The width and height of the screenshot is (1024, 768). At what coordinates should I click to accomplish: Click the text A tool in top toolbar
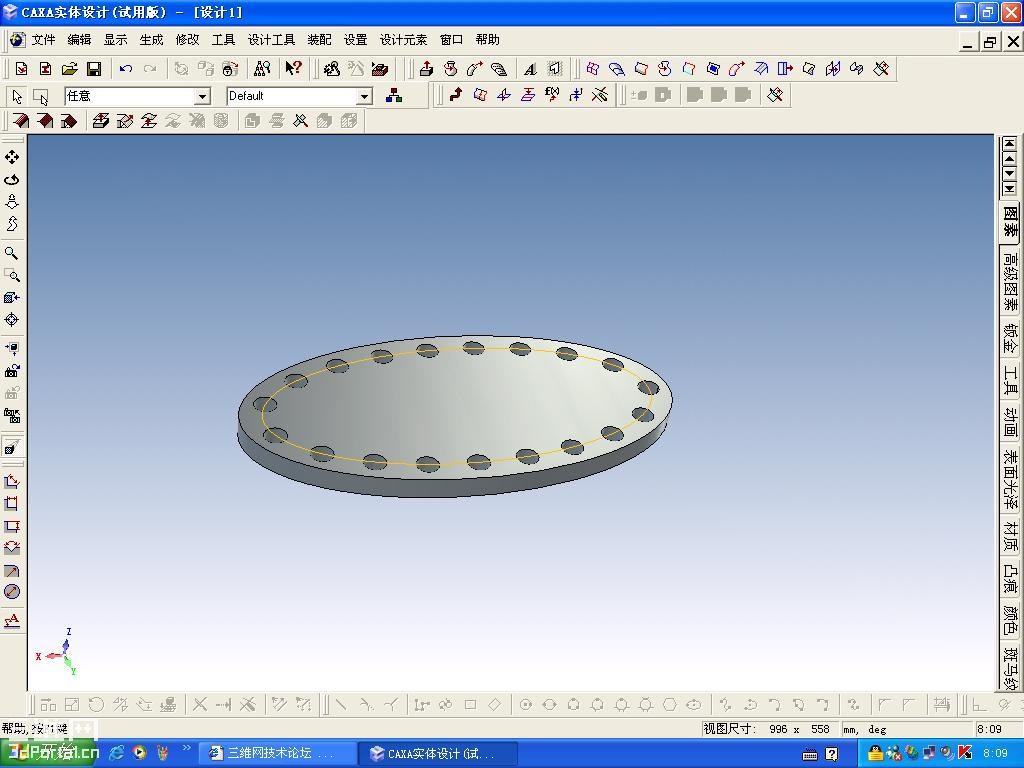[530, 69]
